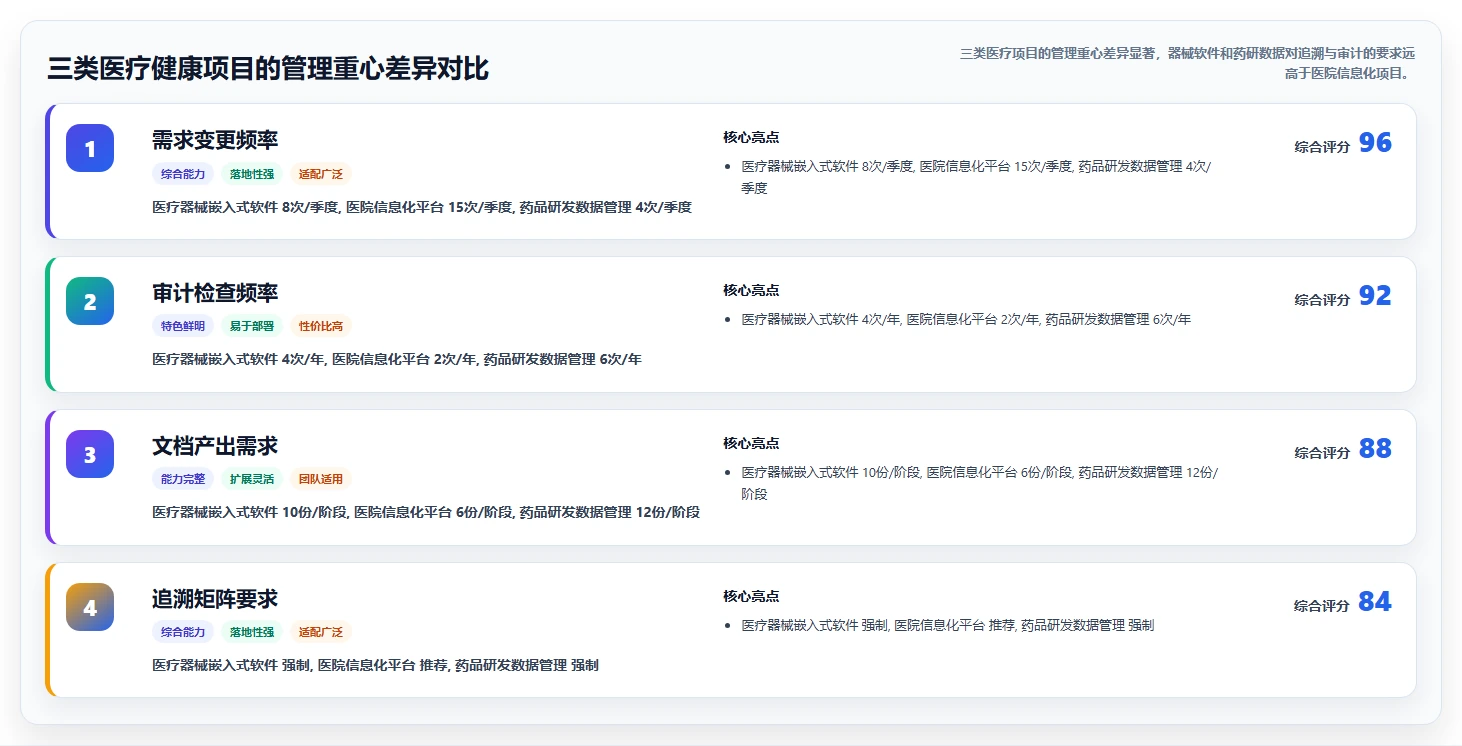1462x746 pixels.
Task: Click the highlight bullet mentioning 10份/阶段
Action: click(980, 483)
